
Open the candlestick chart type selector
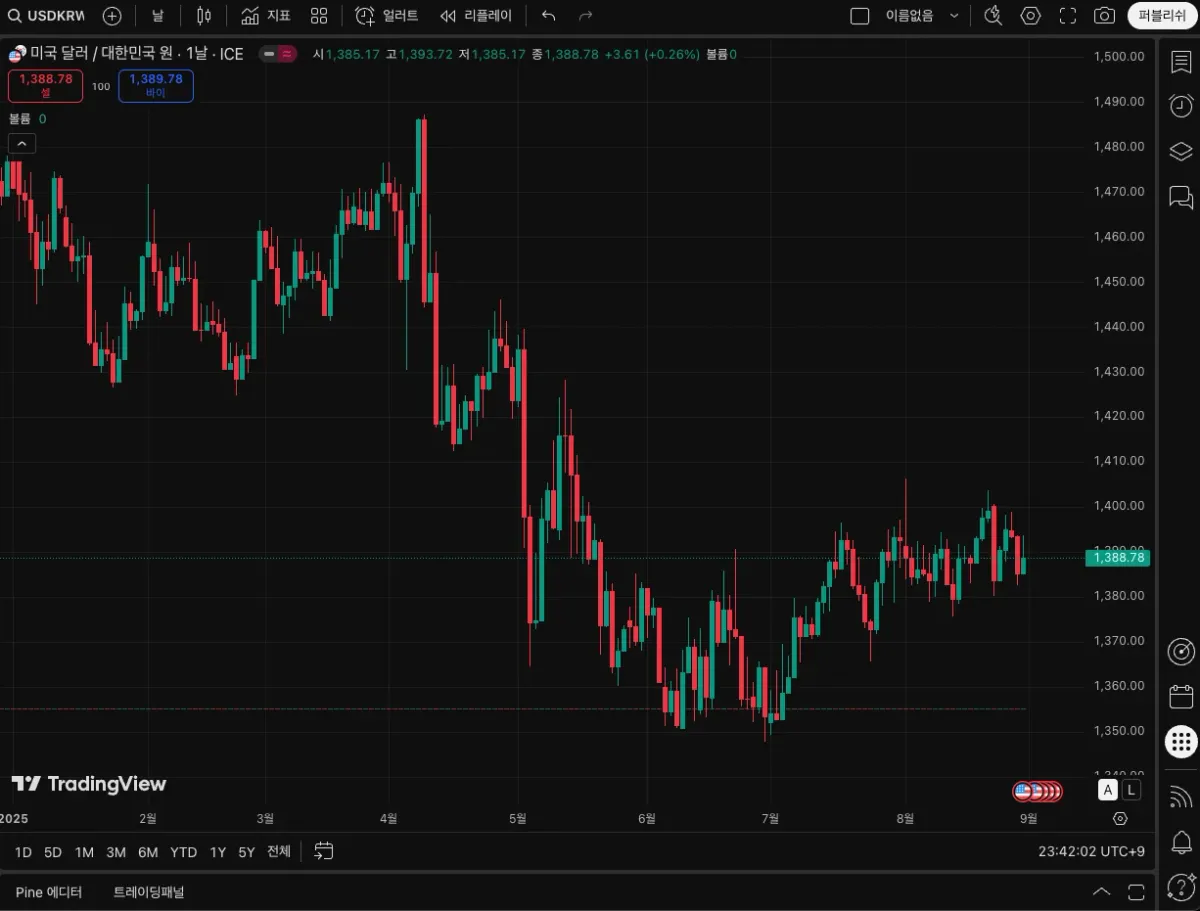click(x=204, y=16)
